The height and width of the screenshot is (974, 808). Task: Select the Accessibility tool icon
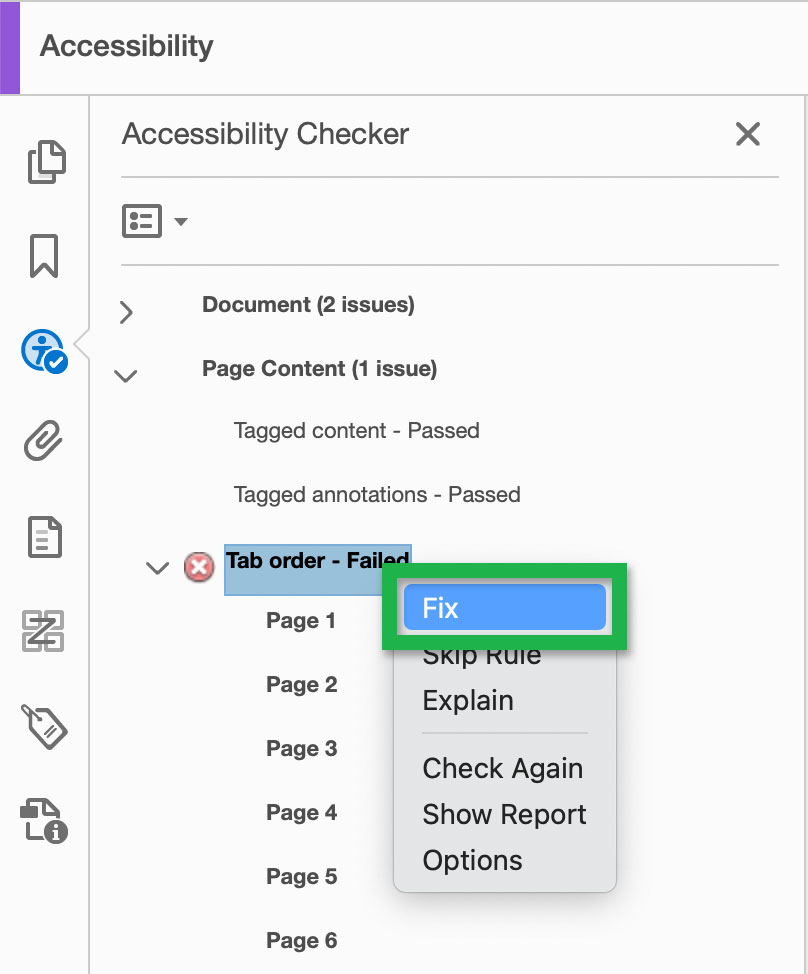45,351
